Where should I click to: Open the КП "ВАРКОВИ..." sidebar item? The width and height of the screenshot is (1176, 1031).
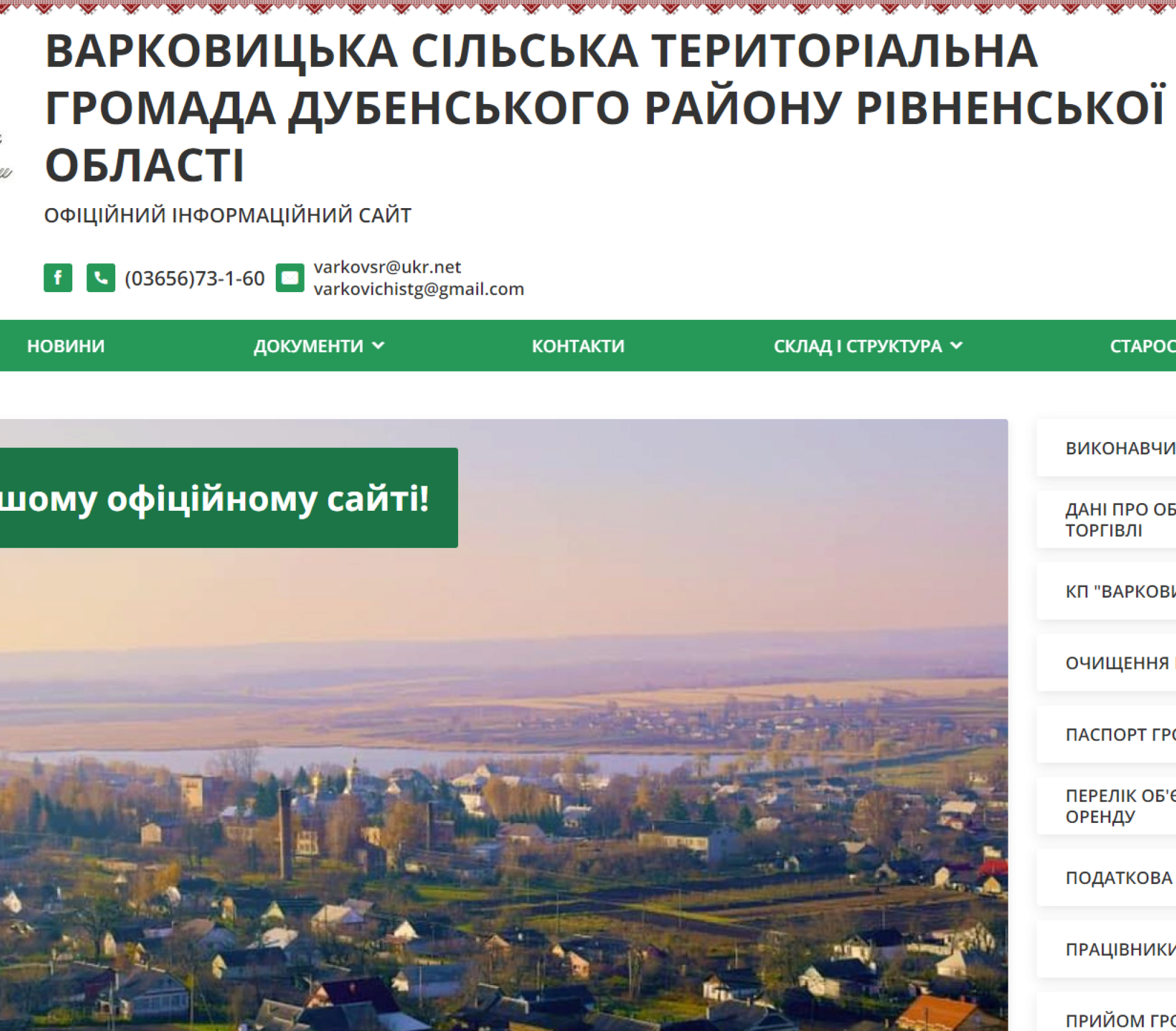click(1119, 591)
